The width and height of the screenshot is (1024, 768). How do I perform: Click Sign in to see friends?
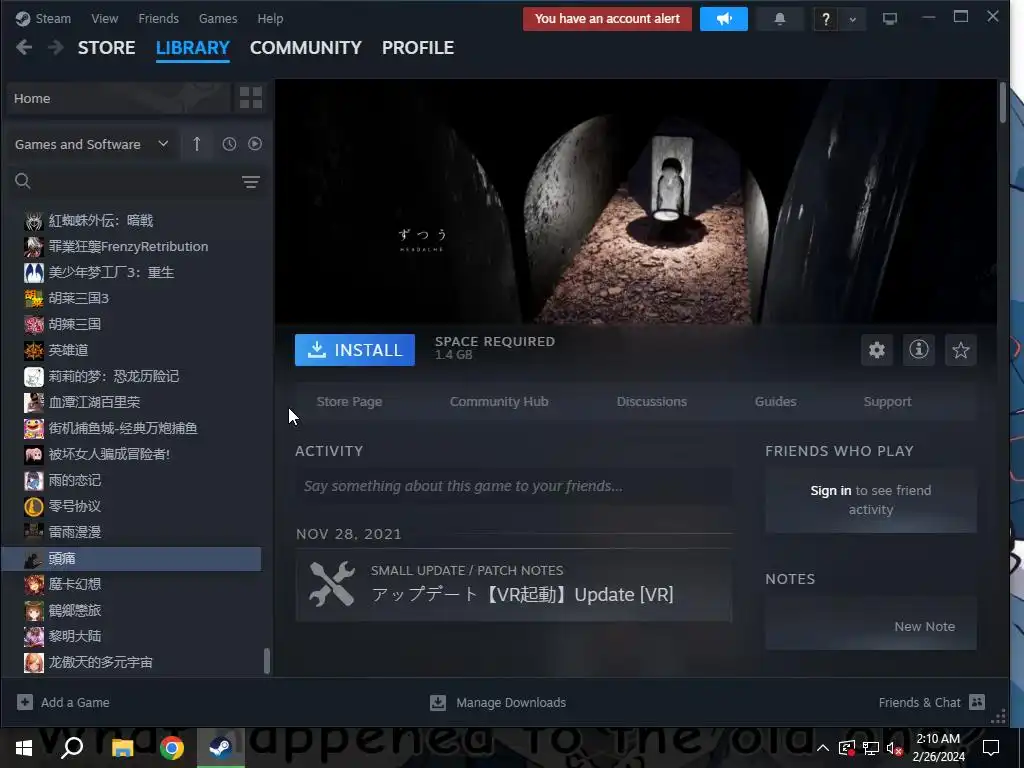pyautogui.click(x=831, y=490)
